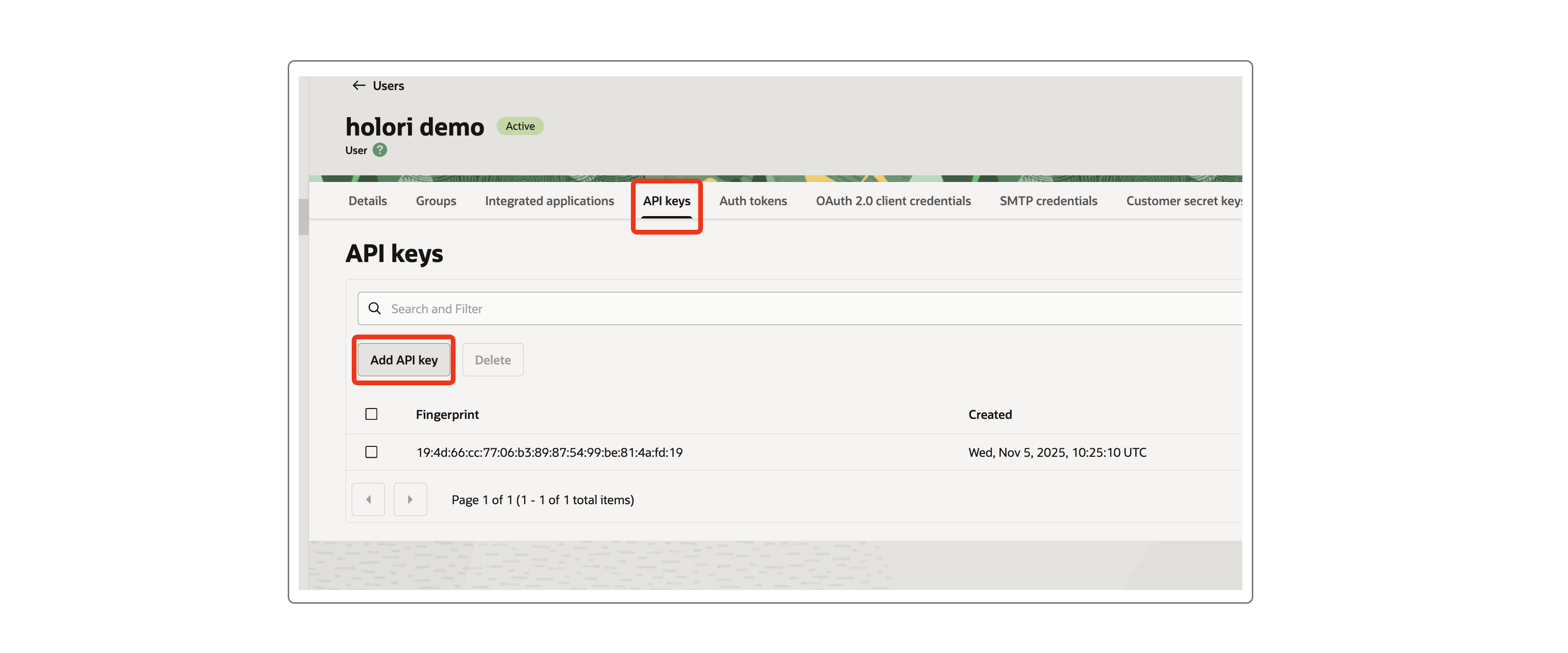Check the checkbox for fingerprint 19:4d:66

pyautogui.click(x=371, y=452)
